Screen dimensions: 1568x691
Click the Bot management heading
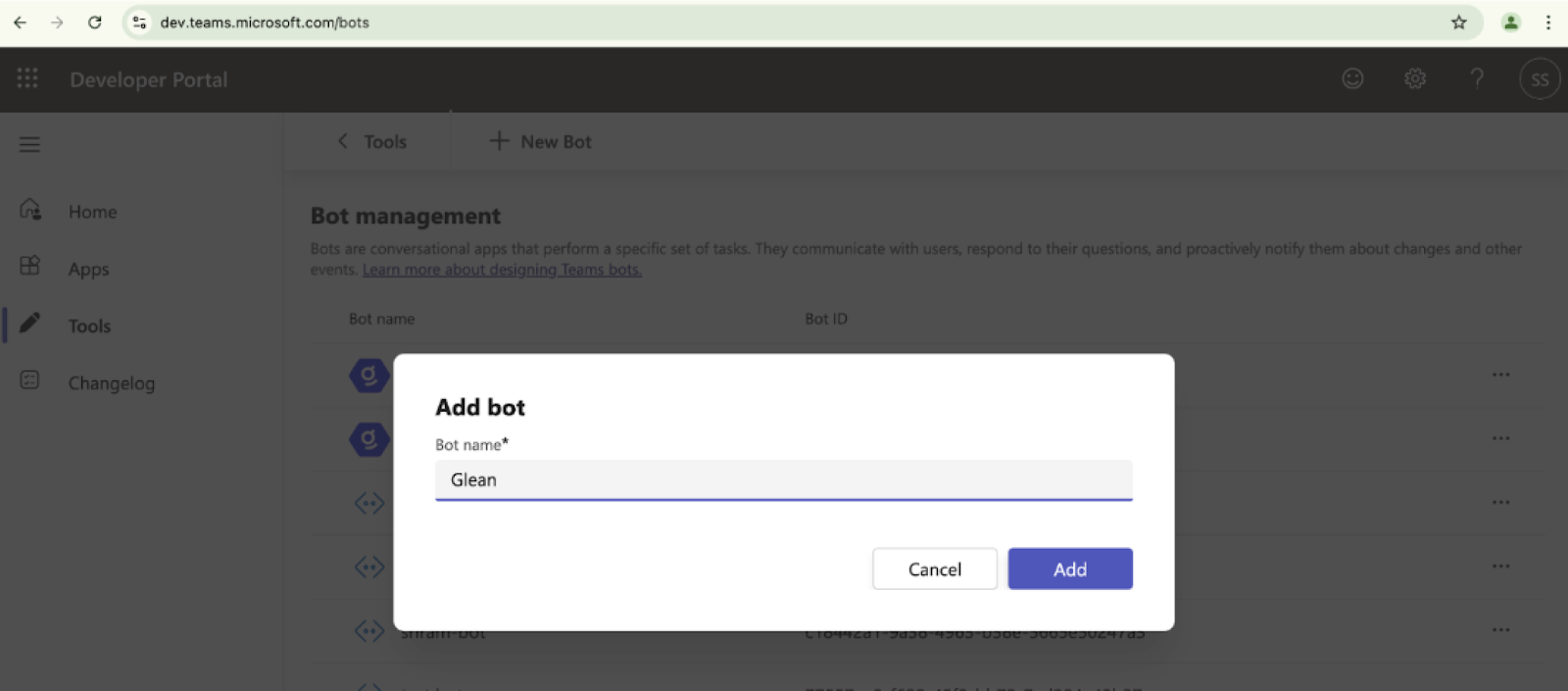click(406, 216)
